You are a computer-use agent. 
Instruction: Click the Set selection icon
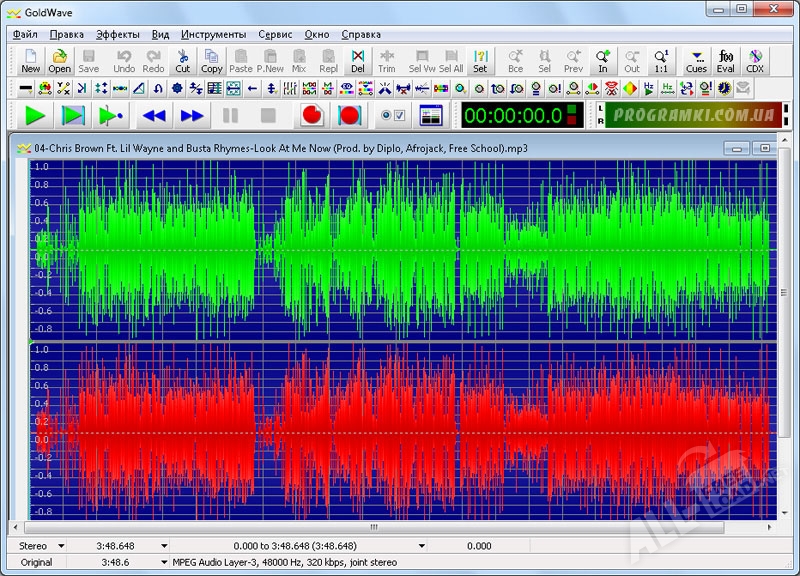(480, 61)
